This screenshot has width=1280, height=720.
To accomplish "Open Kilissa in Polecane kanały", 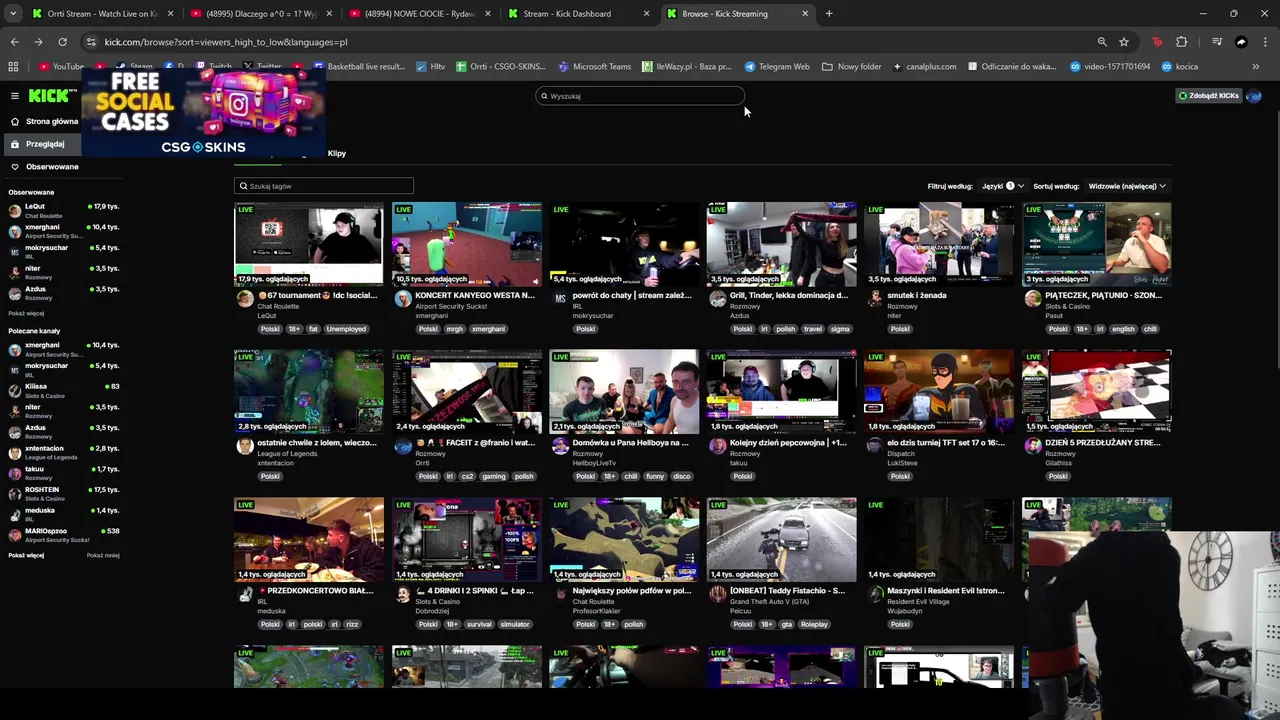I will coord(64,391).
